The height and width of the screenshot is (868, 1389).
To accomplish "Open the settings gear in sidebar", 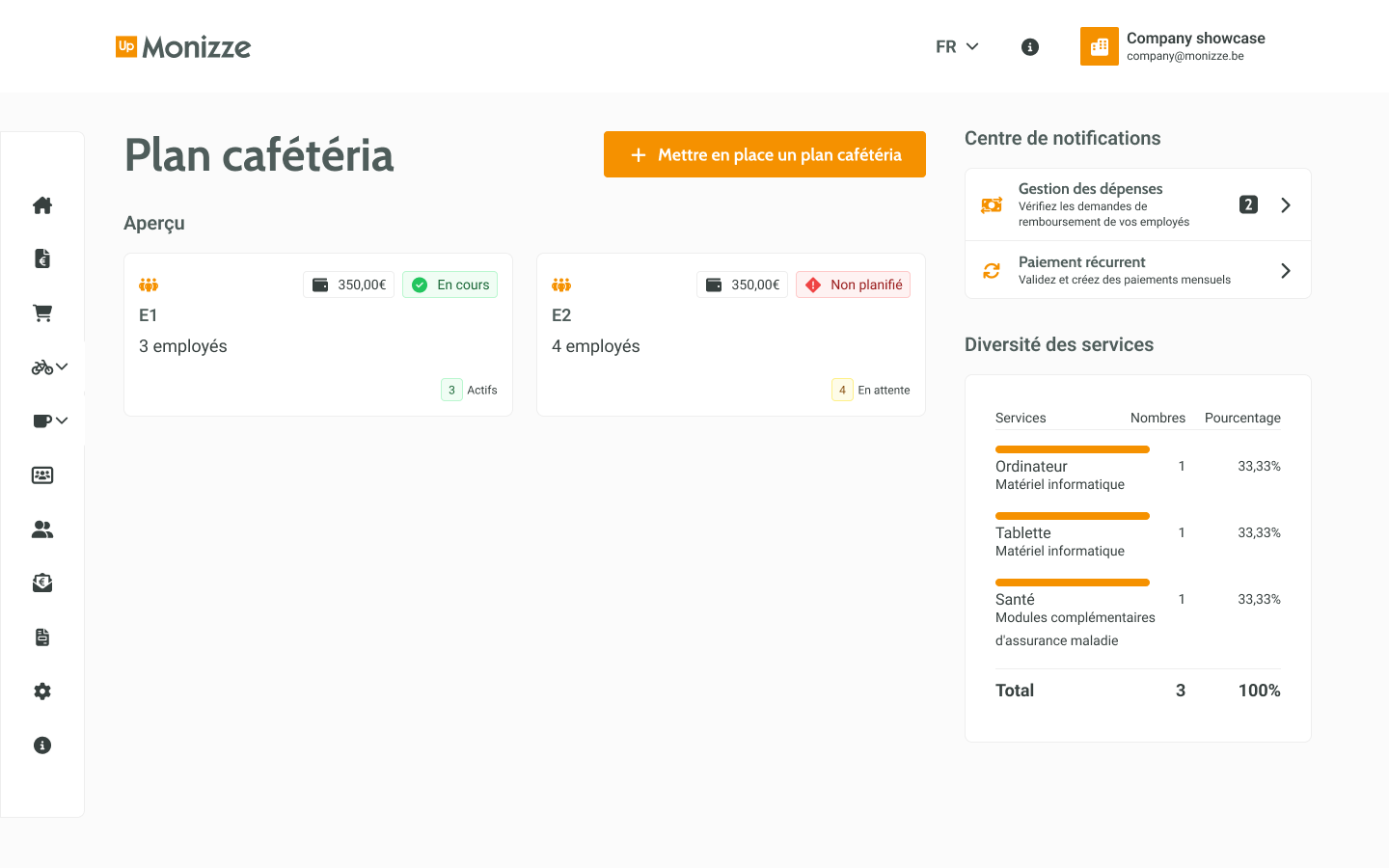I will 41,691.
